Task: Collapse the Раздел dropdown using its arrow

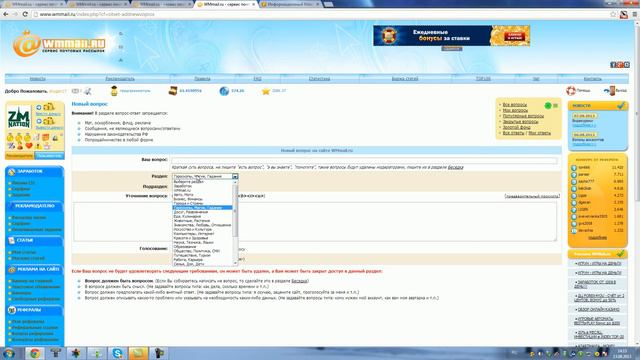Action: click(235, 176)
